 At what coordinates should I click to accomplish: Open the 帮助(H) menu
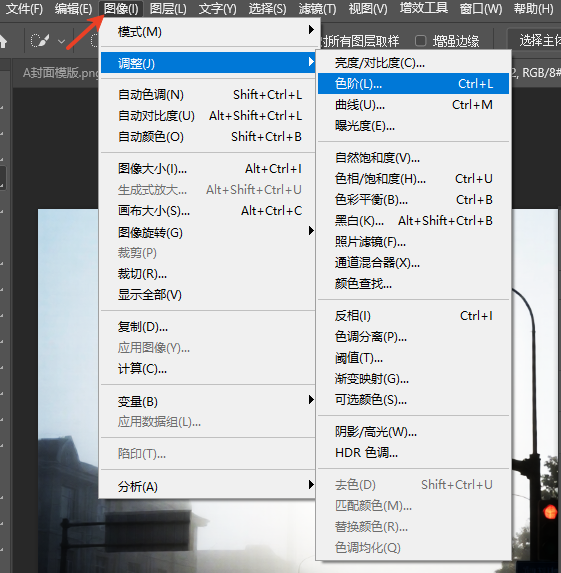point(534,8)
